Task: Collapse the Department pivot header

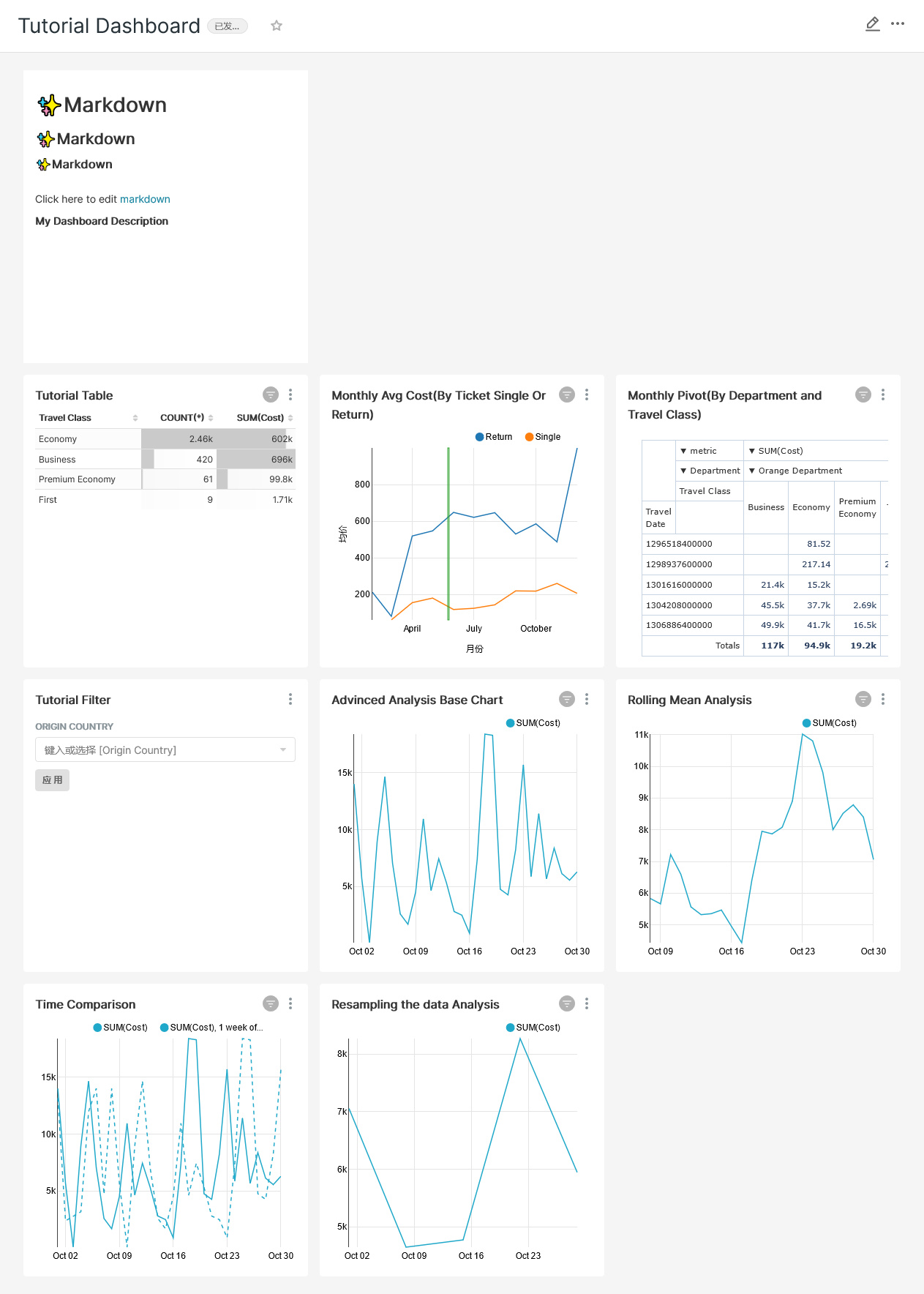Action: [x=683, y=471]
